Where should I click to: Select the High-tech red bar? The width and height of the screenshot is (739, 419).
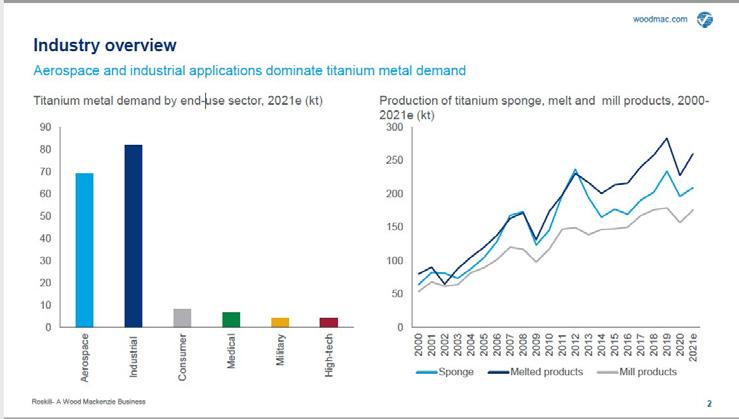pyautogui.click(x=329, y=322)
